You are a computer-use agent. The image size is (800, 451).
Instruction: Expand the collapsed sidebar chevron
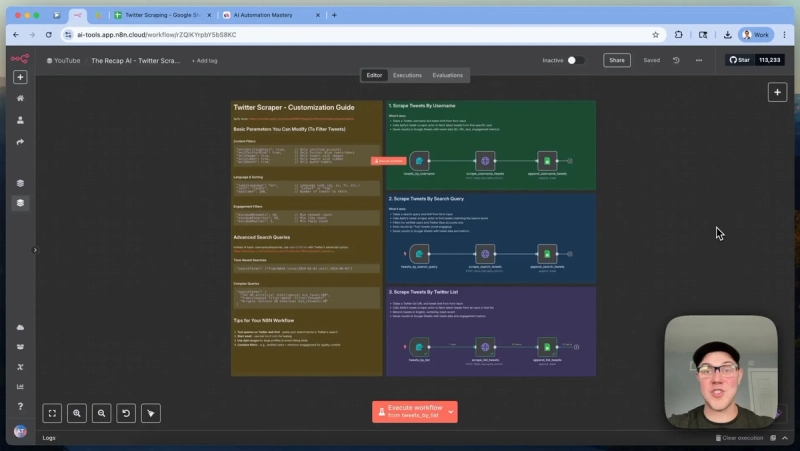(35, 250)
